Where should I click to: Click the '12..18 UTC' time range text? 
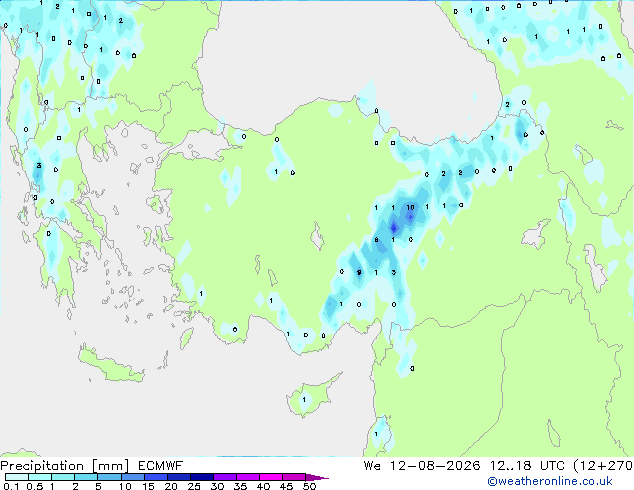click(527, 466)
